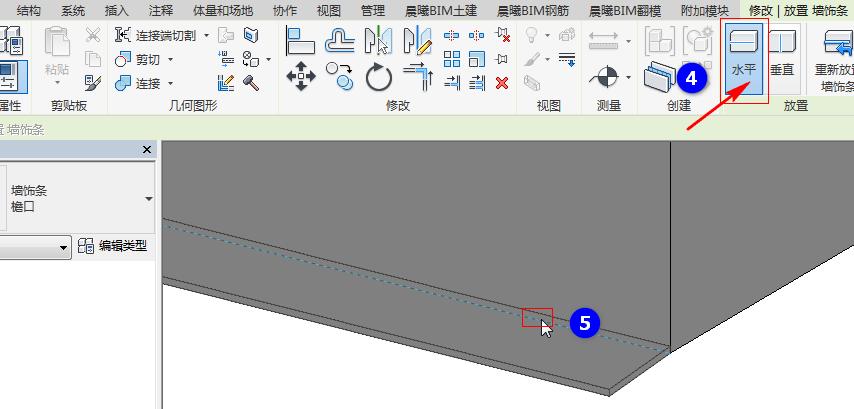Open the Scale tool
This screenshot has height=409, width=854.
pyautogui.click(x=477, y=59)
